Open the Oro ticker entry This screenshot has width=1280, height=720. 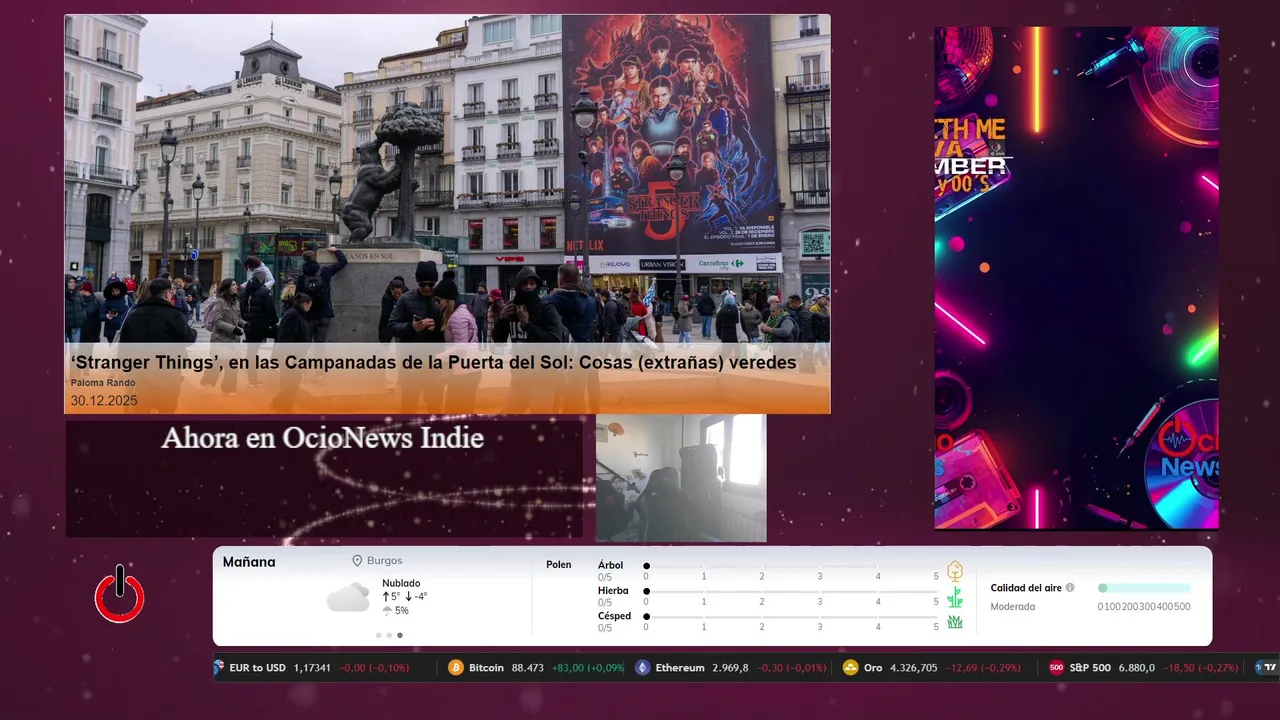[932, 667]
